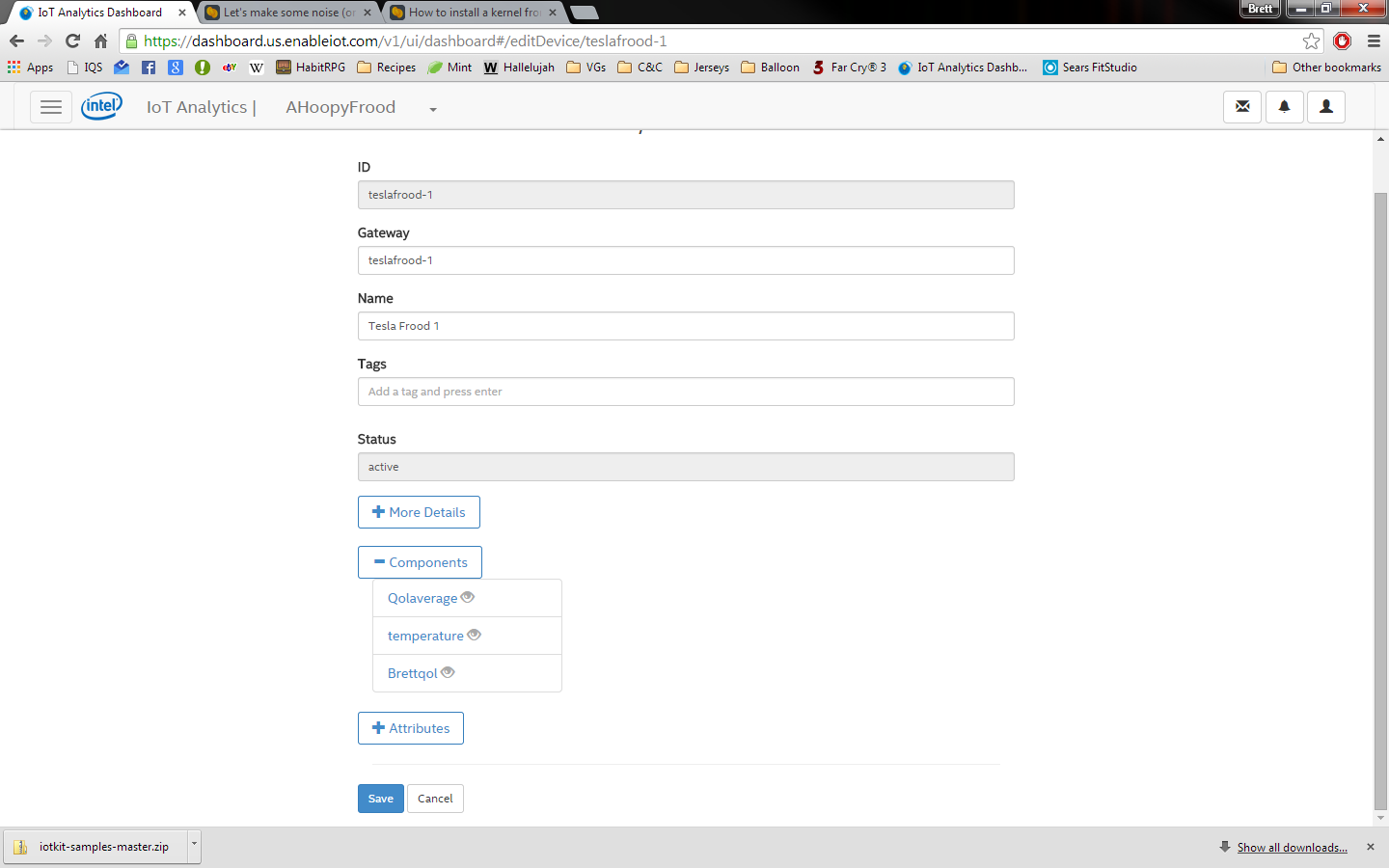Open the C&C bookmarks folder

pos(640,68)
